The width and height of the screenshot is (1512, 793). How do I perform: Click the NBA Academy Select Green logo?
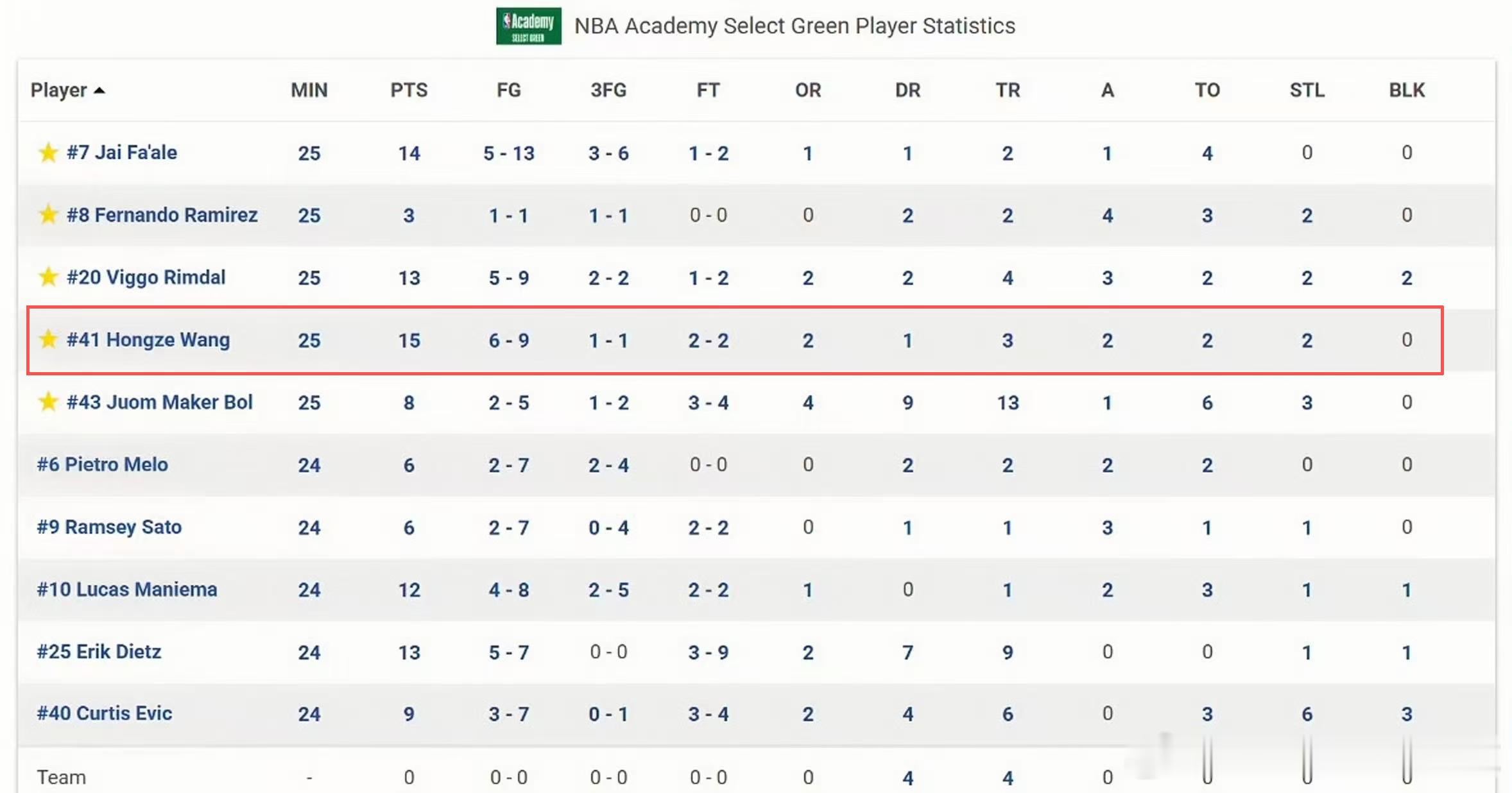529,26
